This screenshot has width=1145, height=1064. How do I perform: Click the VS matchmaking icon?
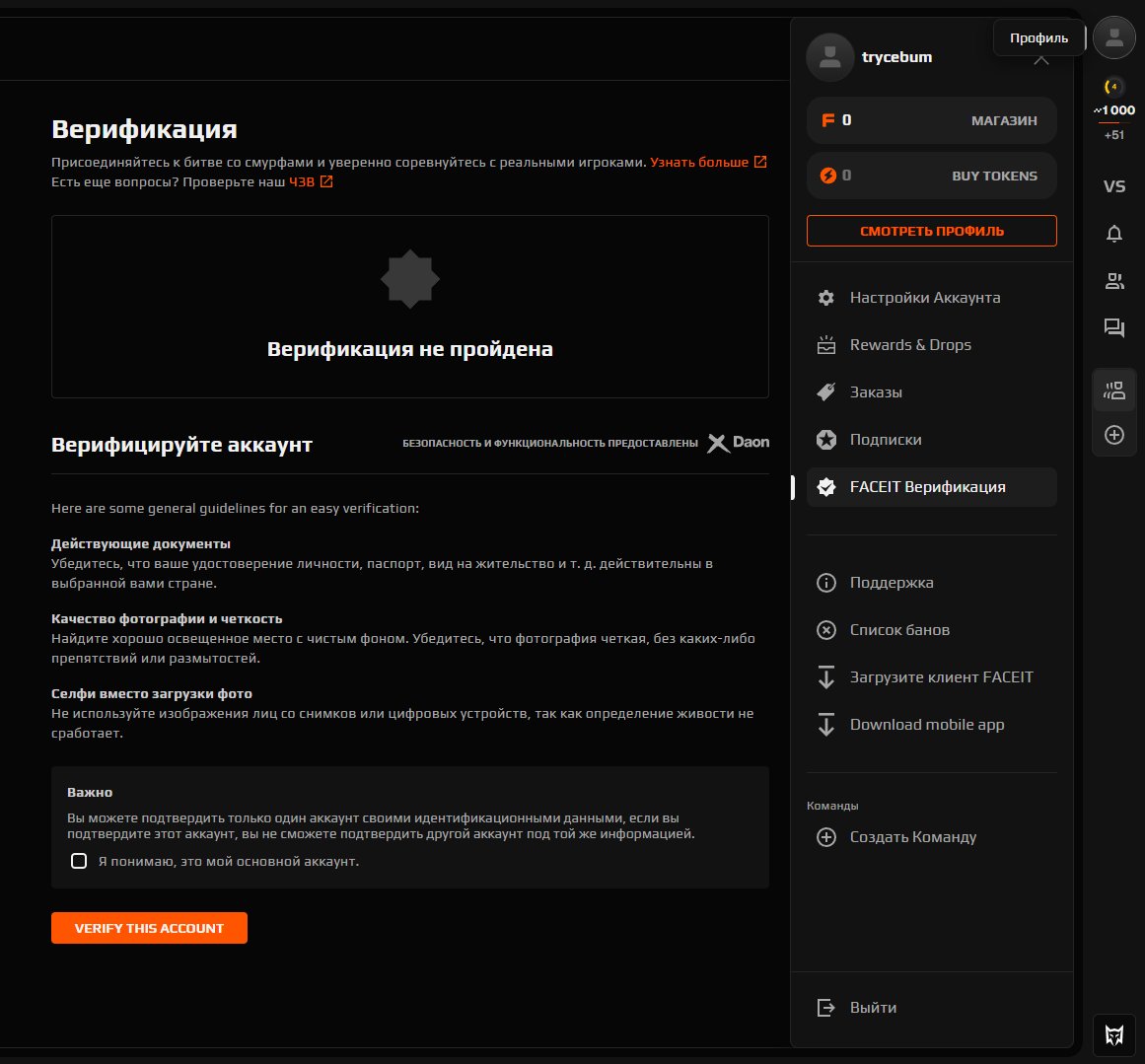tap(1114, 186)
